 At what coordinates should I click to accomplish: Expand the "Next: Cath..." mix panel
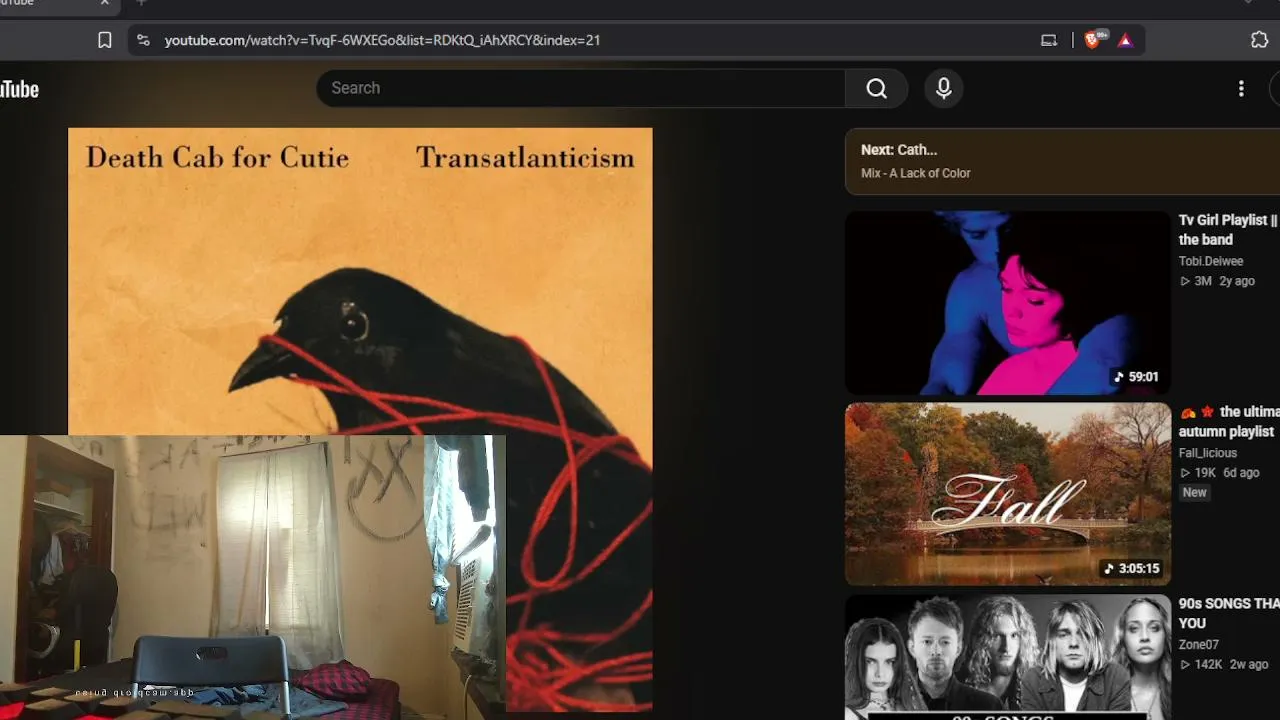pos(1062,161)
